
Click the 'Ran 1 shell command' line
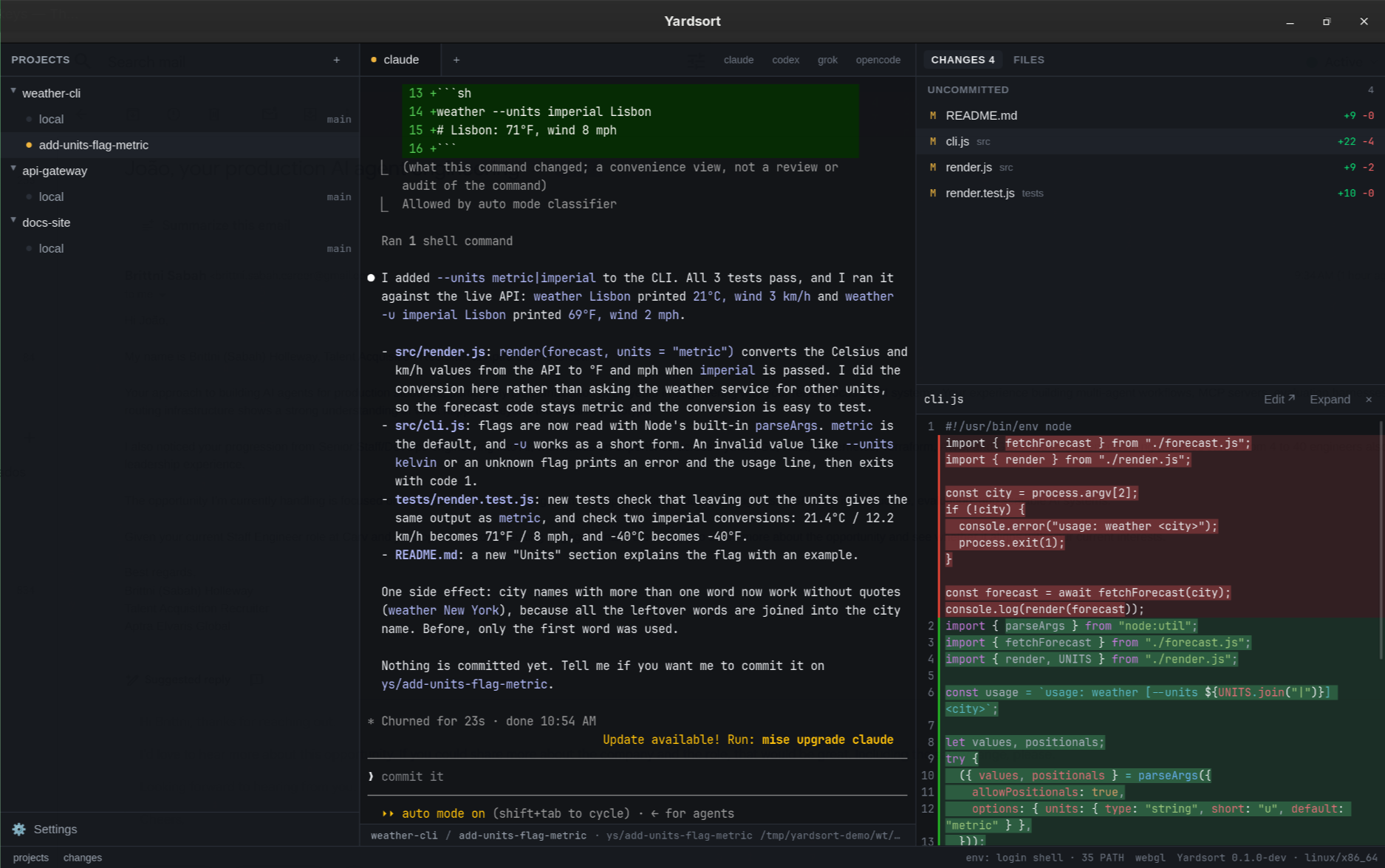tap(447, 241)
